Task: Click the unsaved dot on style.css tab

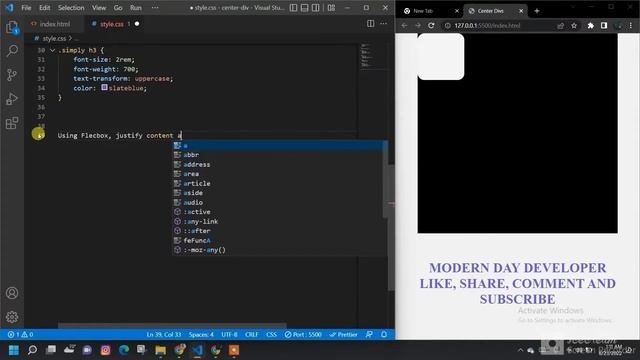Action: point(137,24)
